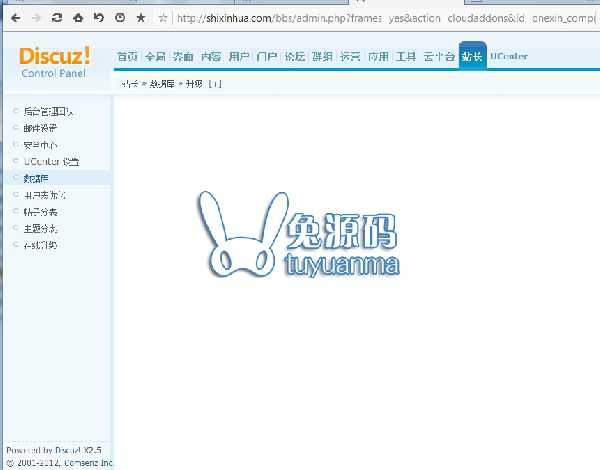Click the [+] next to breadcrumb
Screen dimensions: 600x470
pos(215,84)
